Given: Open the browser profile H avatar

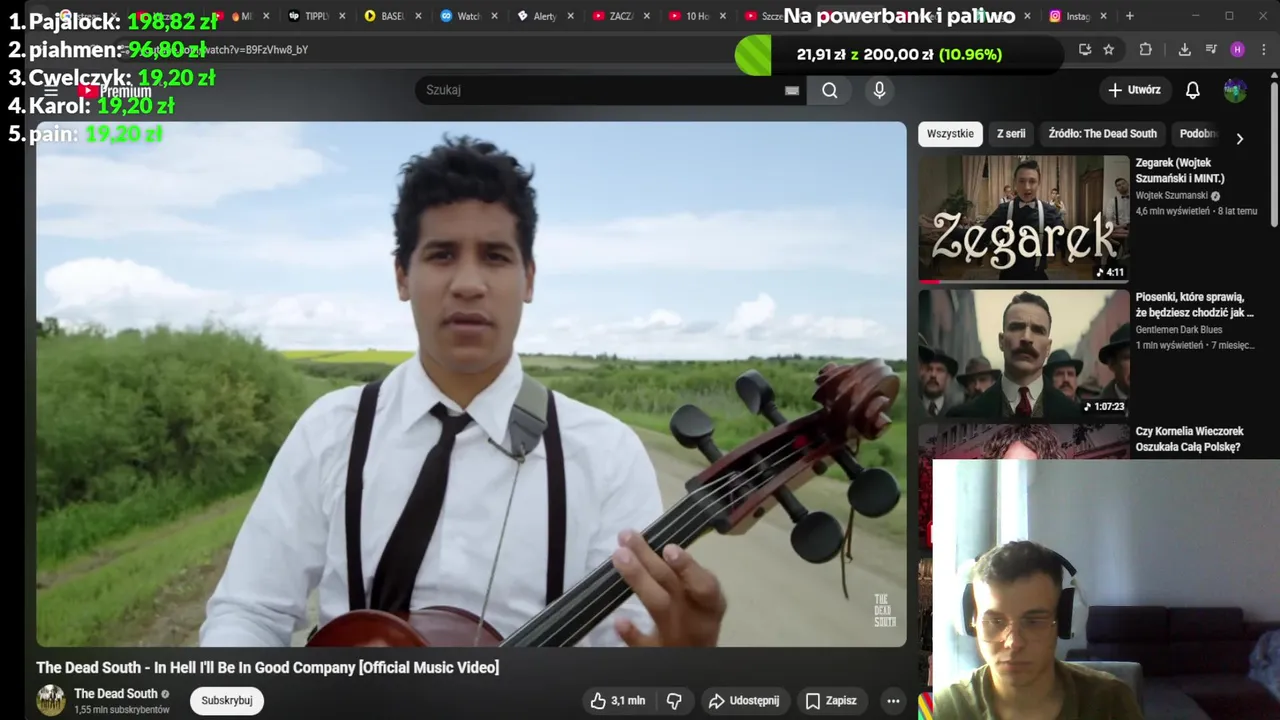Looking at the screenshot, I should 1238,50.
